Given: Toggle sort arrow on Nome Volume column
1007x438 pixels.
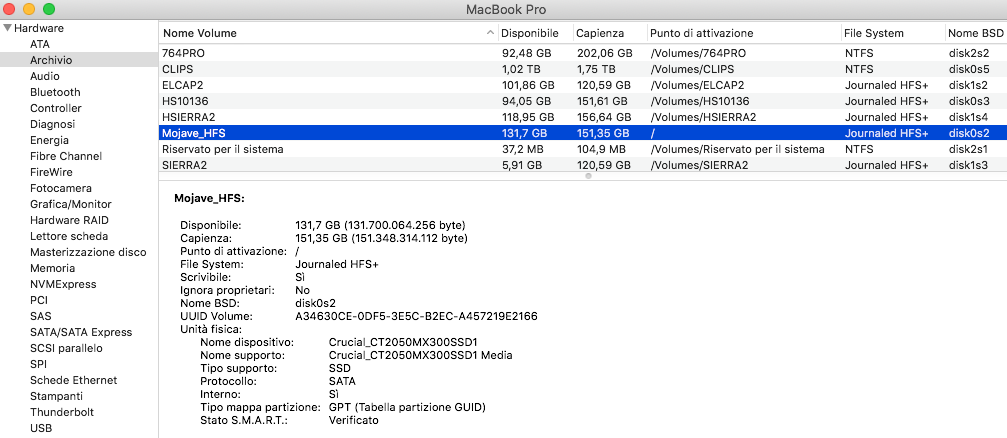Looking at the screenshot, I should coord(490,33).
